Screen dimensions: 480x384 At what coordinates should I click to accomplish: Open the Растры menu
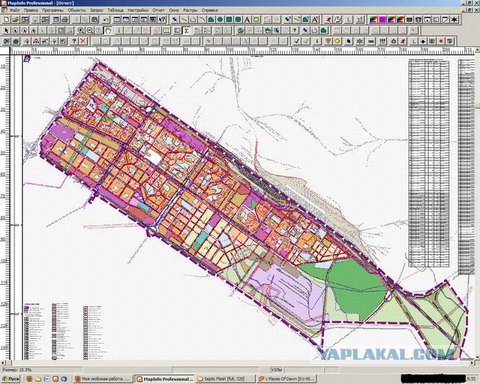tap(190, 10)
